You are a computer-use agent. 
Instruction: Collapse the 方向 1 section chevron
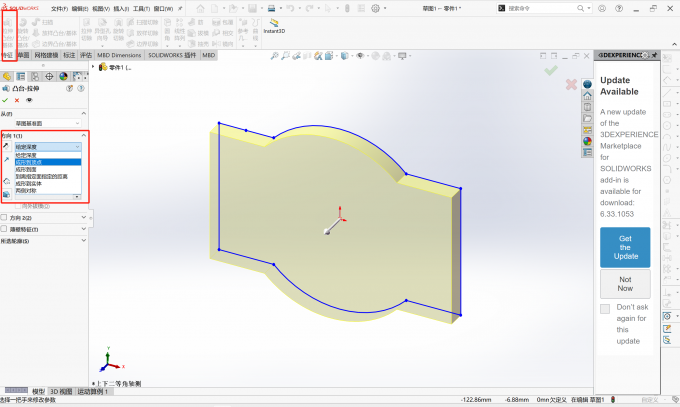click(84, 135)
